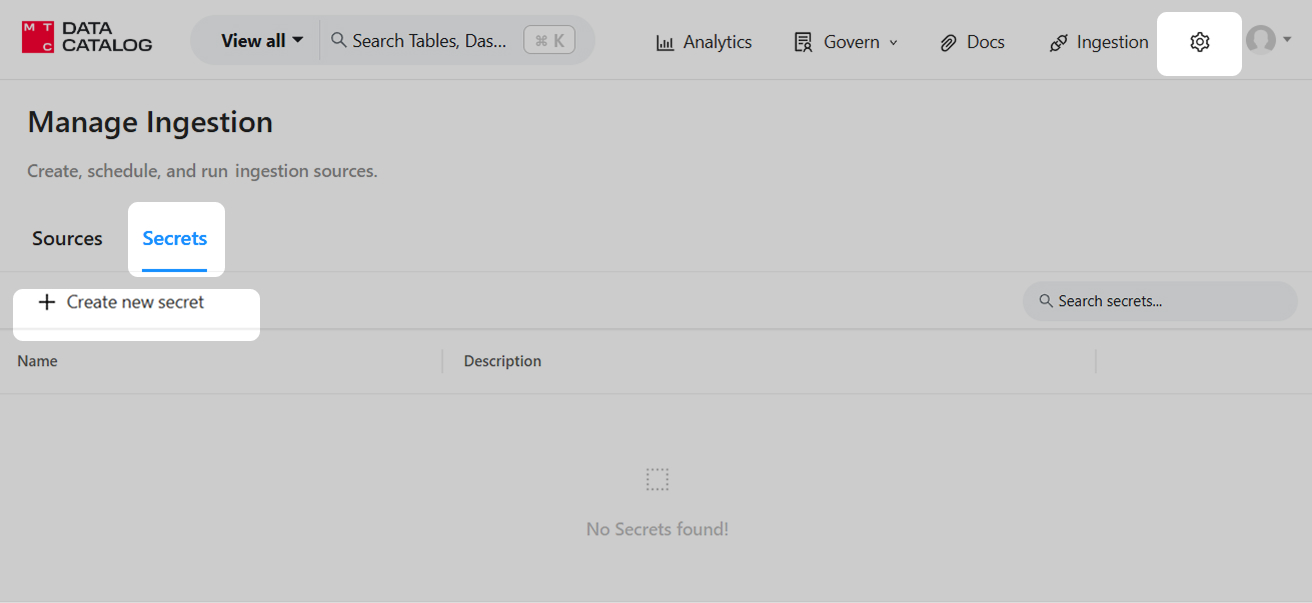
Task: Click the magnifier icon in global search
Action: point(339,40)
